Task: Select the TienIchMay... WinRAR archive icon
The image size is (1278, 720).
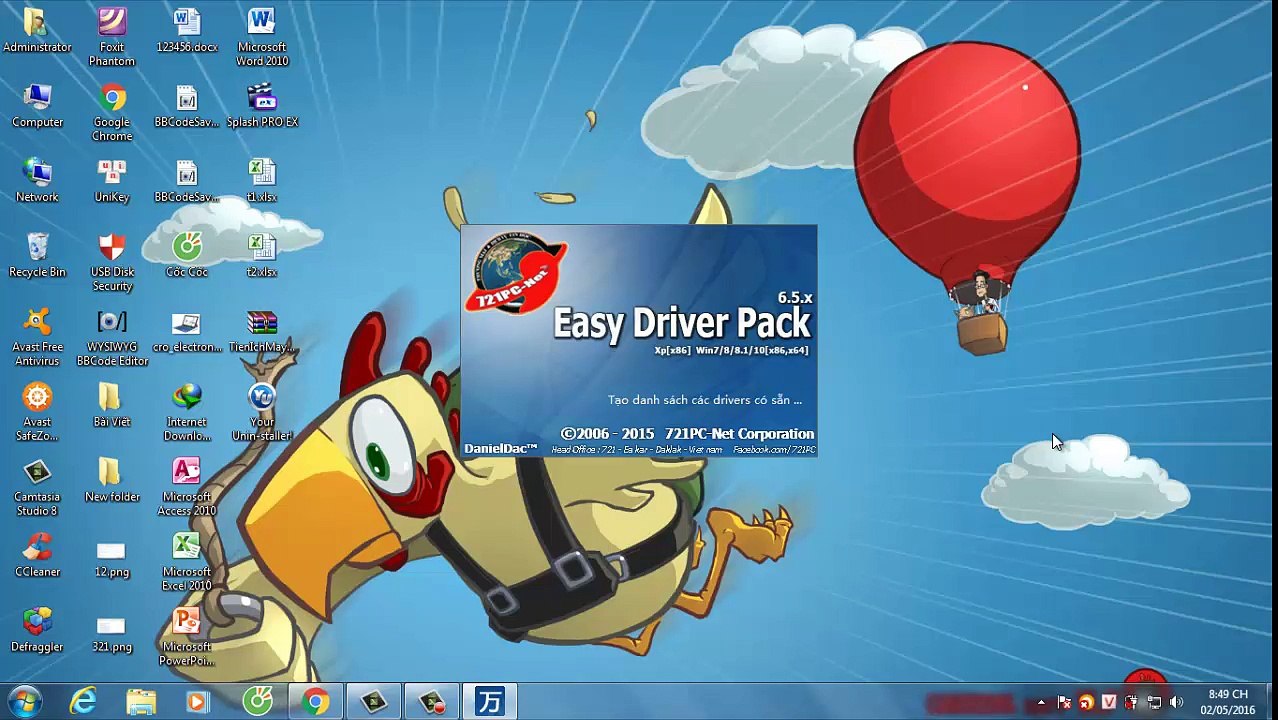Action: [x=262, y=330]
